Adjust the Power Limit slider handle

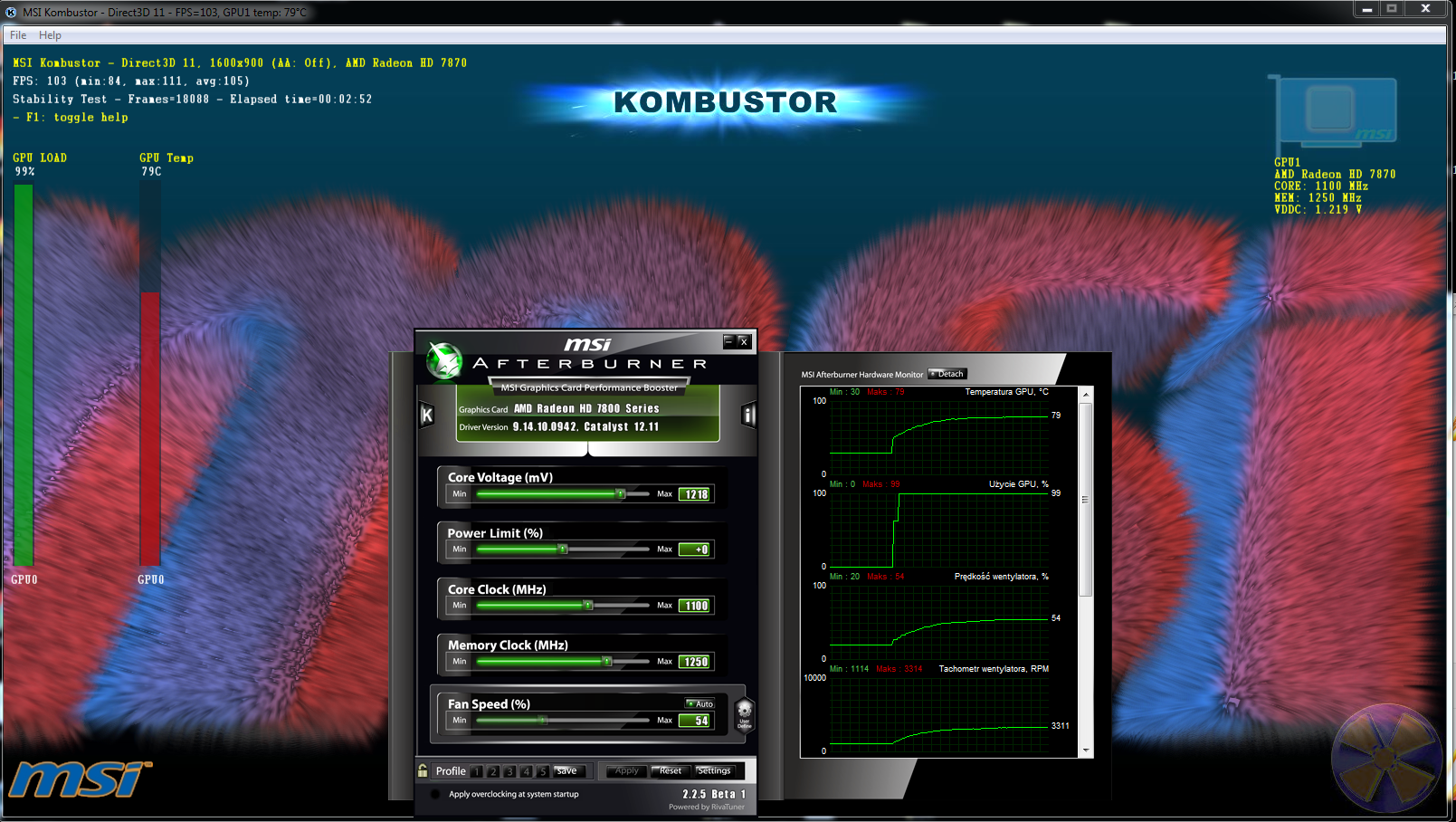click(563, 550)
